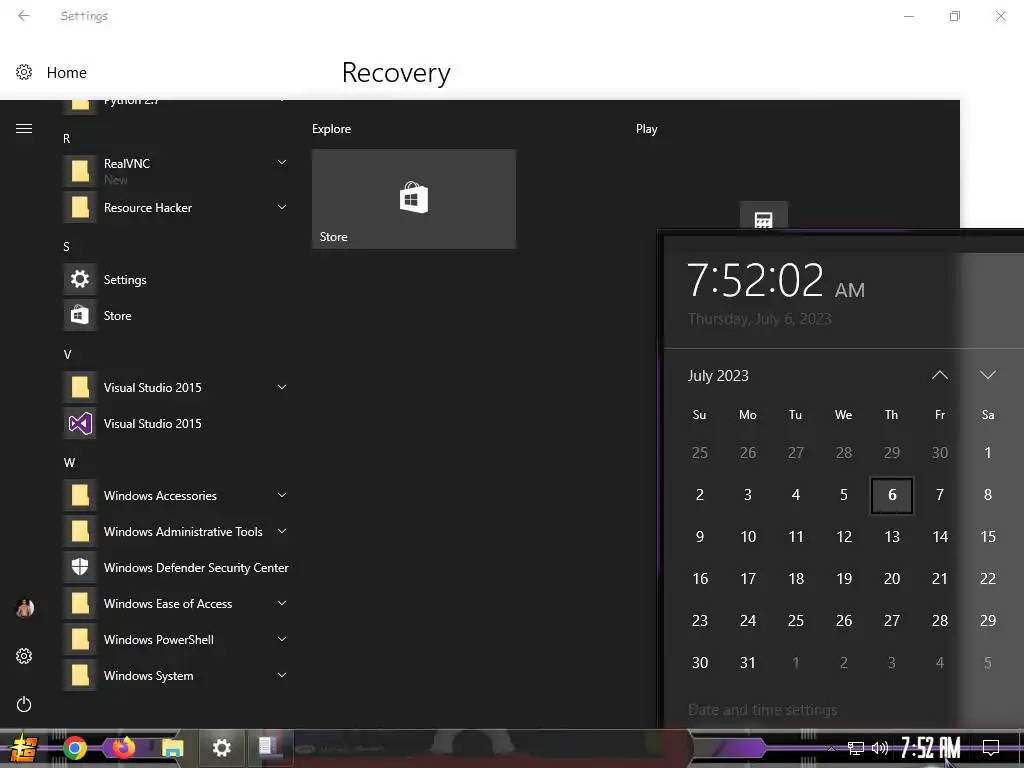Select Saturday July 1 in calendar
Screen dimensions: 1024x768
(x=987, y=453)
